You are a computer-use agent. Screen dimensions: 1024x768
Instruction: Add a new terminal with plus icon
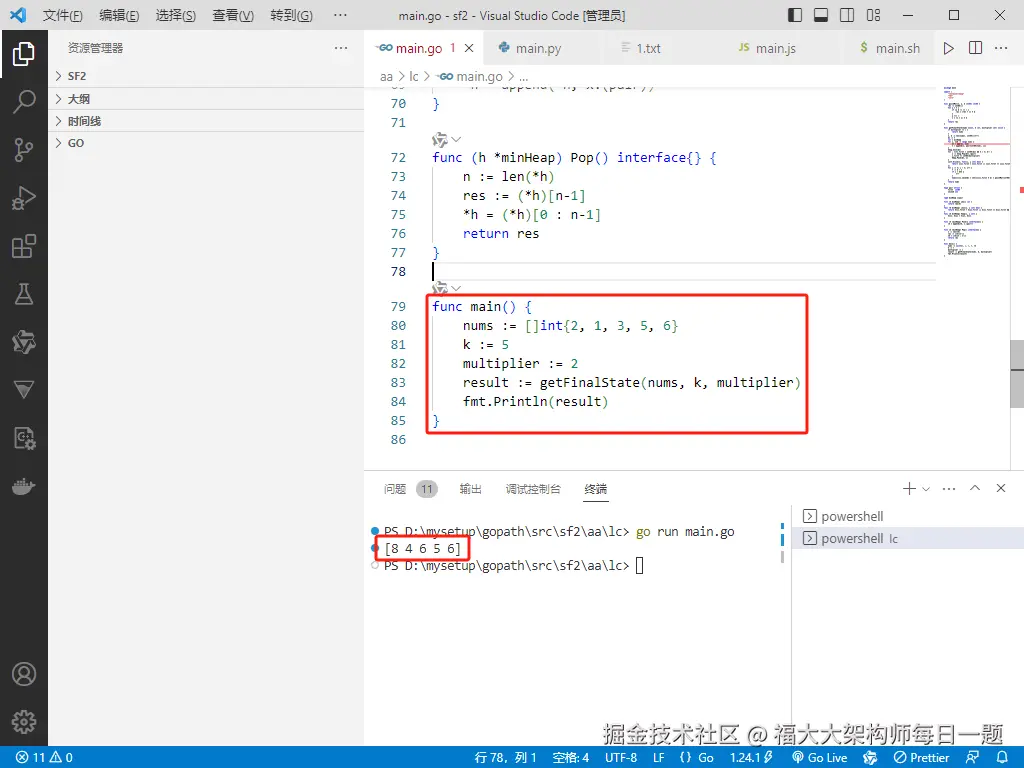coord(909,488)
